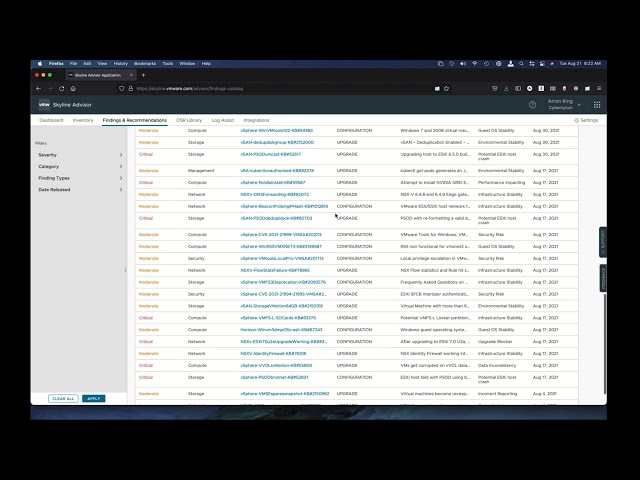Open the FEEDBACK side tab
The height and width of the screenshot is (480, 640).
click(x=602, y=278)
